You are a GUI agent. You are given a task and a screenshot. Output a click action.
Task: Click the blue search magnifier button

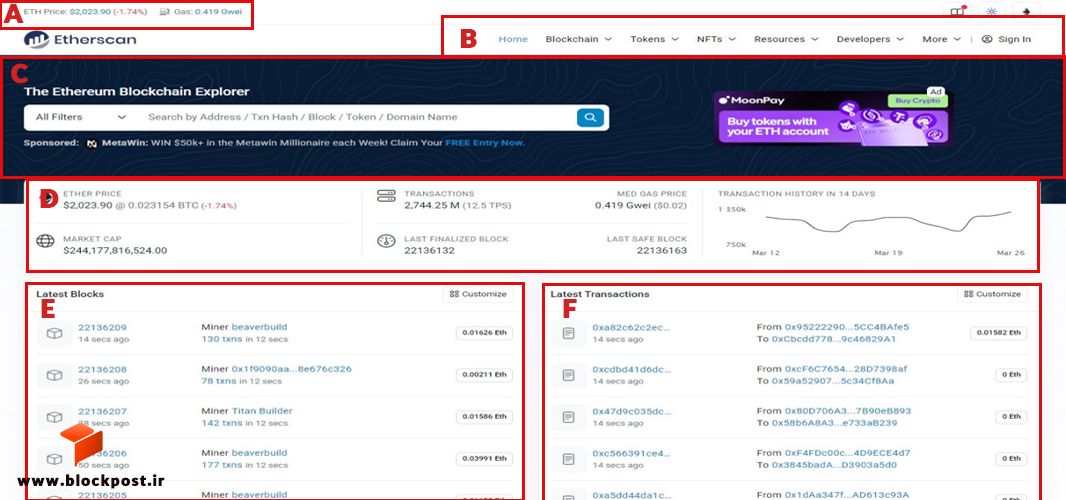pyautogui.click(x=590, y=117)
